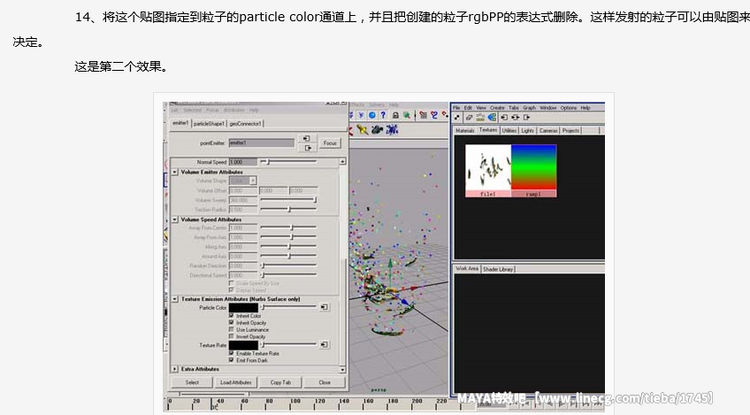Click the rearrange graph icon in Hypershade

coord(480,117)
